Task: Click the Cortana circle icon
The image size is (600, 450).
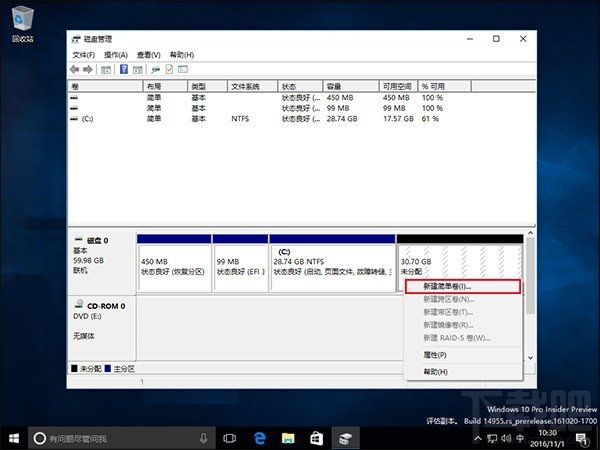Action: coord(39,439)
